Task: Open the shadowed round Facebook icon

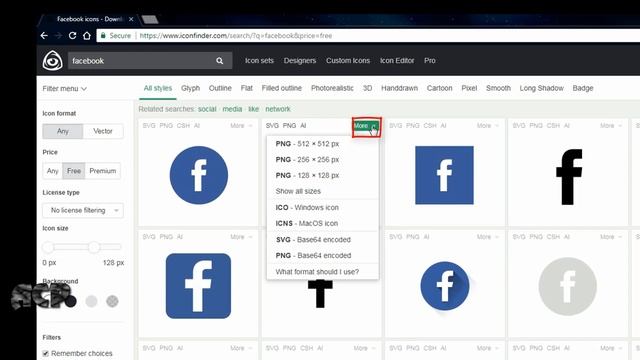Action: 445,286
